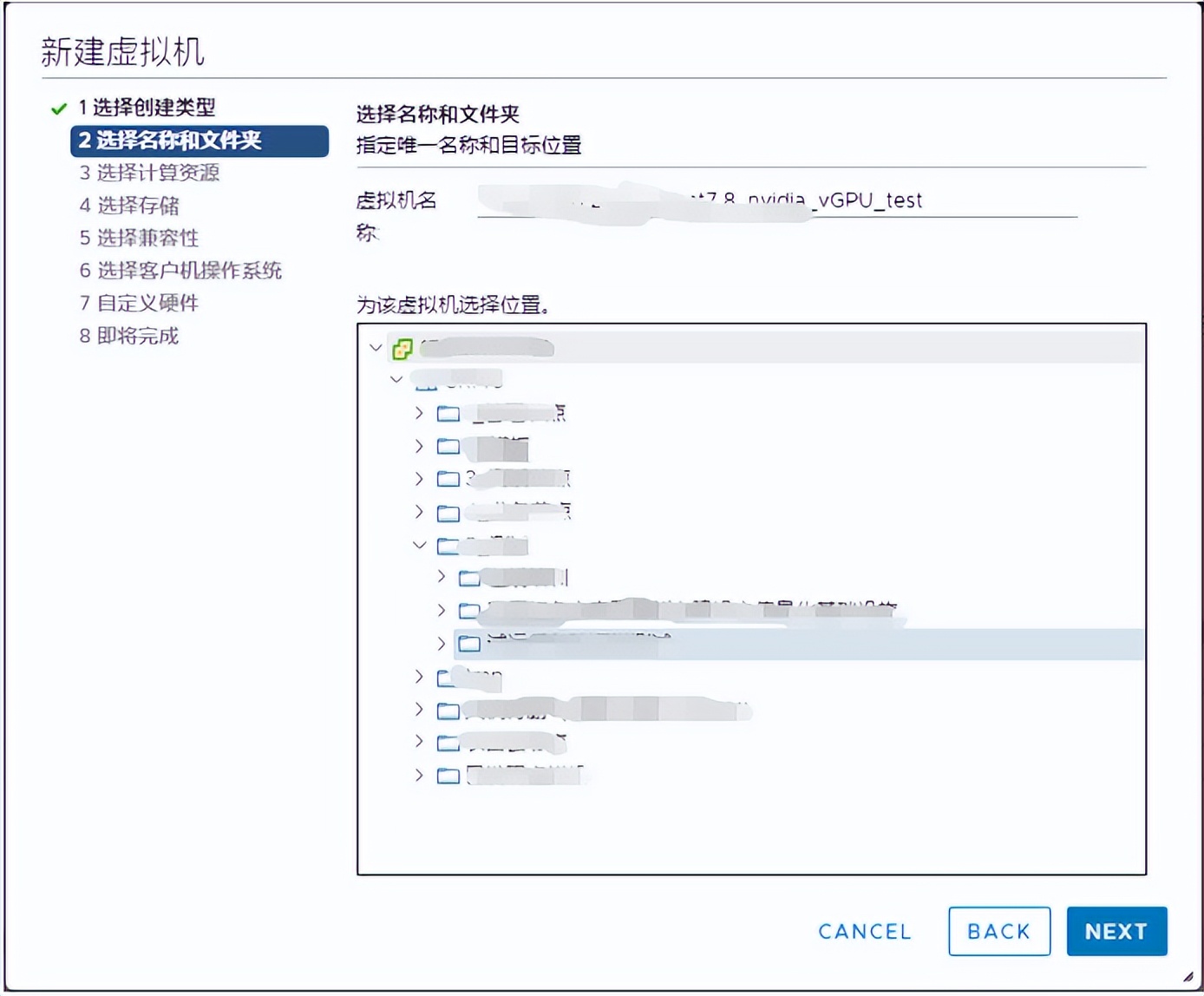
Task: Click the dialog corner grip handle
Action: coord(1188,976)
